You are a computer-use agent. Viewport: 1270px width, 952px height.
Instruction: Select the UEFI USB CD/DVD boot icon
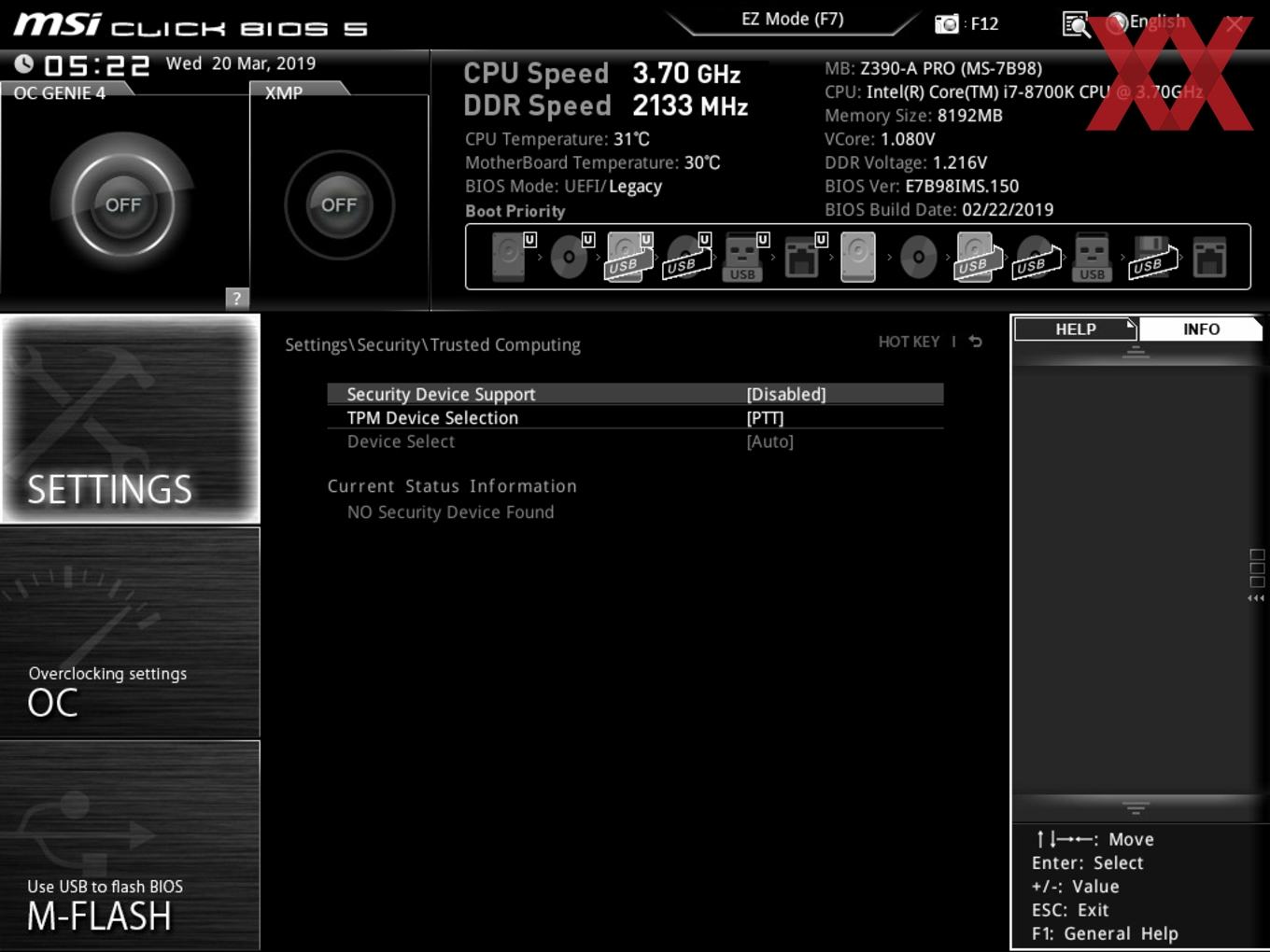click(685, 256)
